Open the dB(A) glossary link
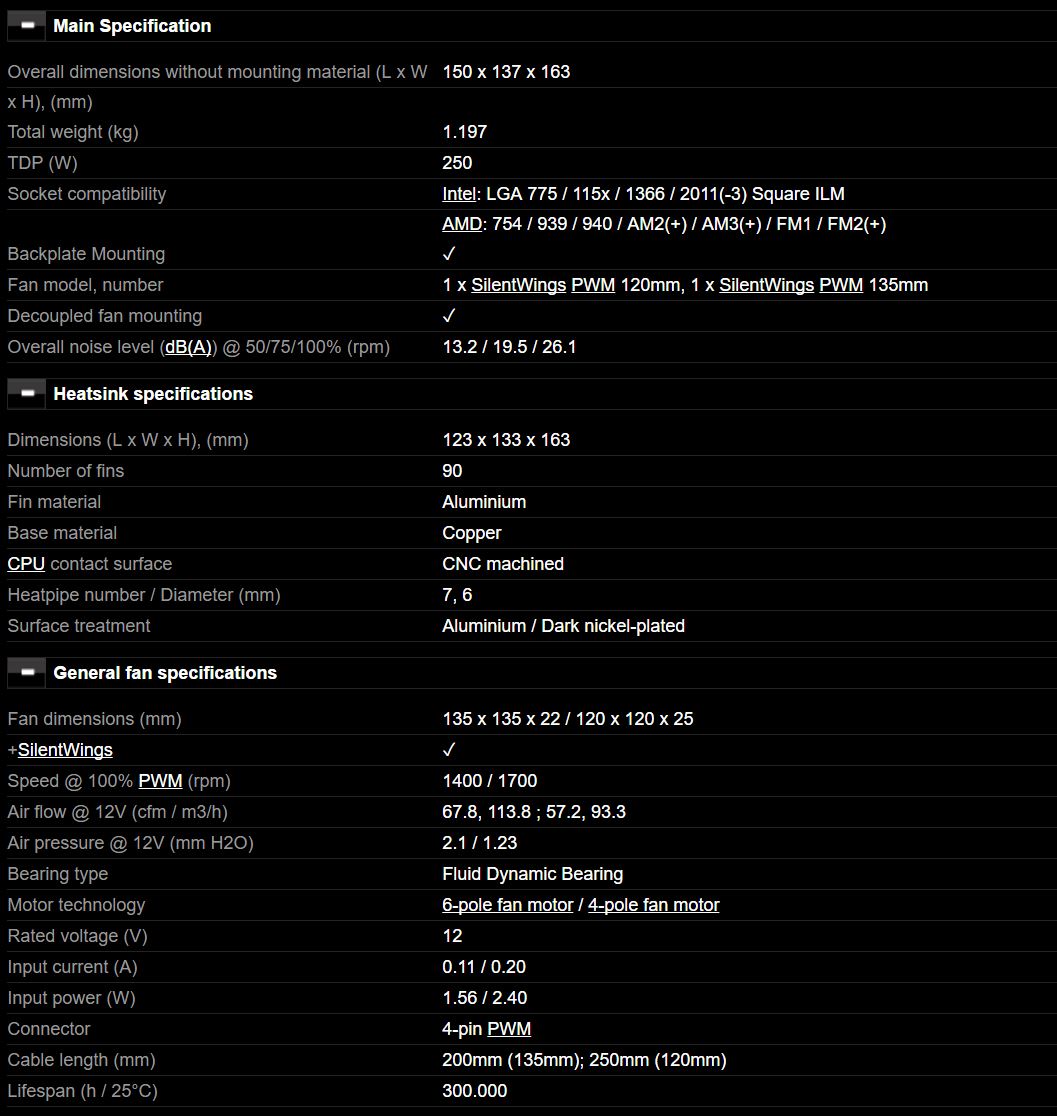 pos(189,347)
